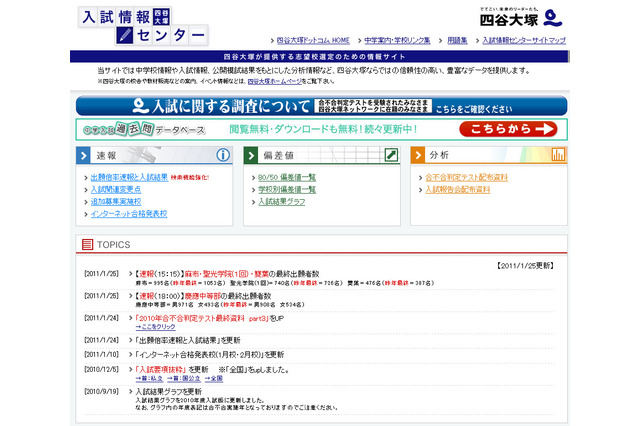Click the green arrow icon beside 偏差値
Image resolution: width=640 pixels, height=426 pixels.
251,155
